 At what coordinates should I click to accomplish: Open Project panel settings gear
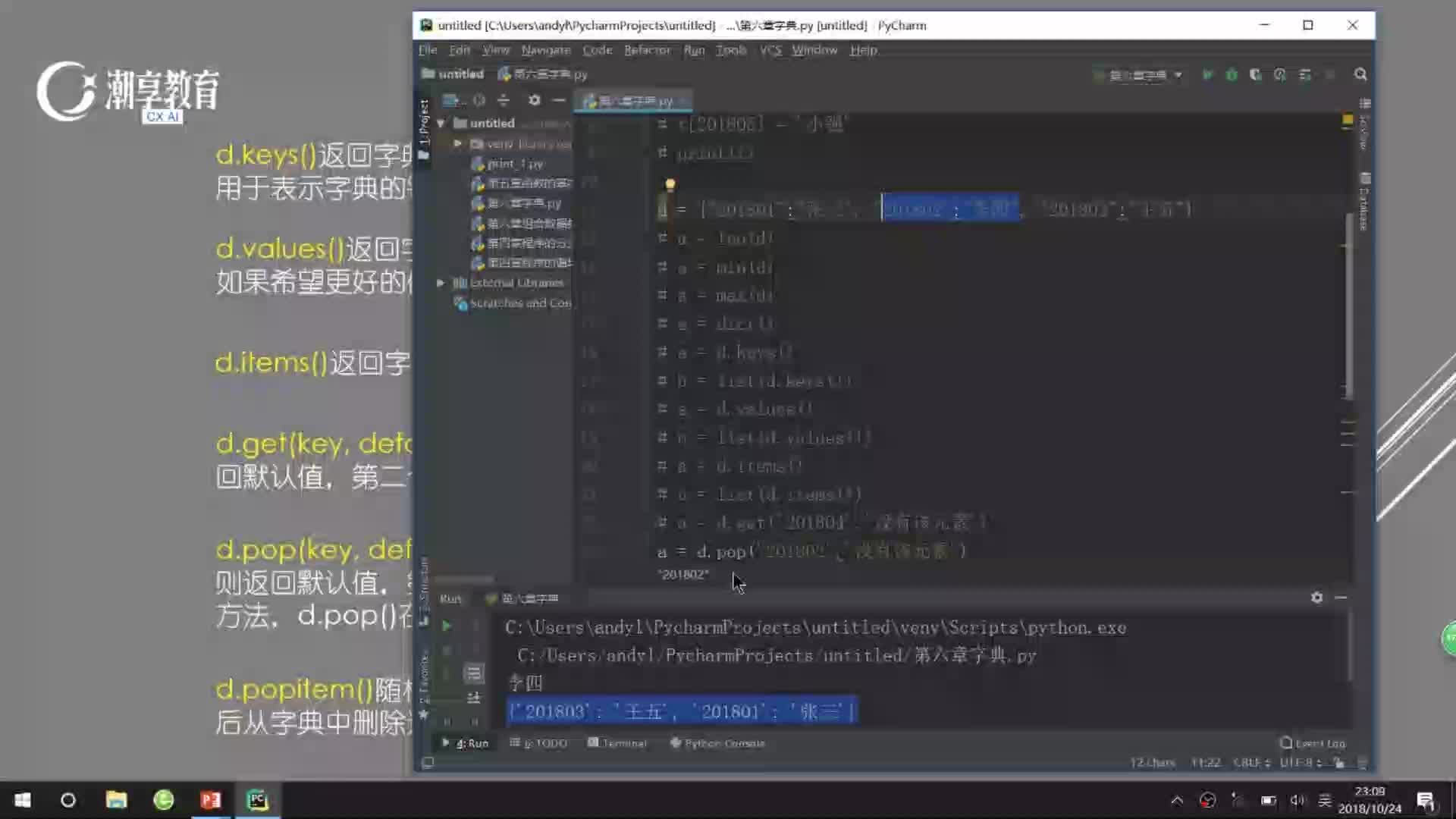coord(535,100)
